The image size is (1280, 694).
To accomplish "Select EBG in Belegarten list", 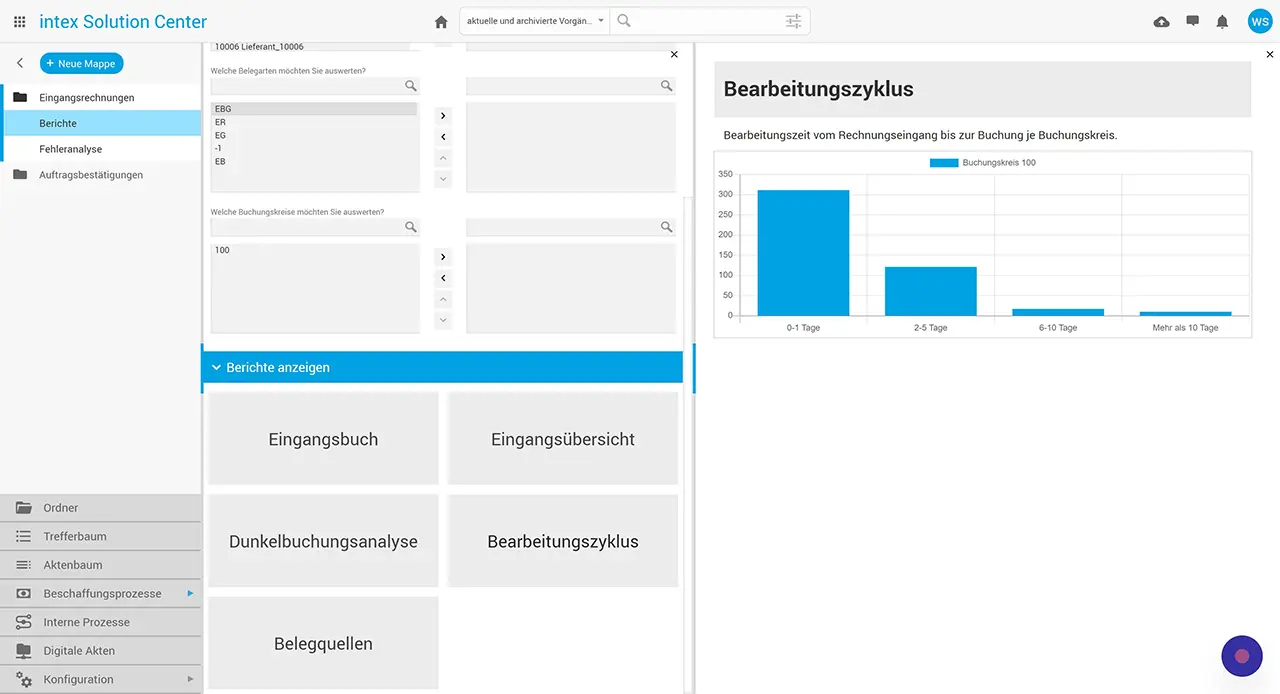I will pos(314,109).
